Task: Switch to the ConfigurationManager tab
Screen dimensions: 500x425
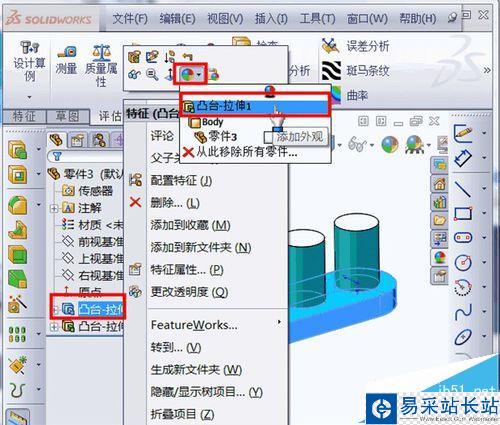Action: point(100,140)
